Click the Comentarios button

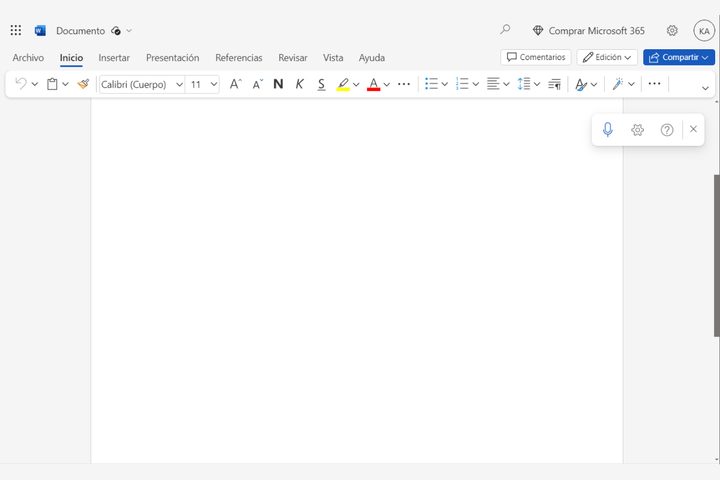point(536,57)
